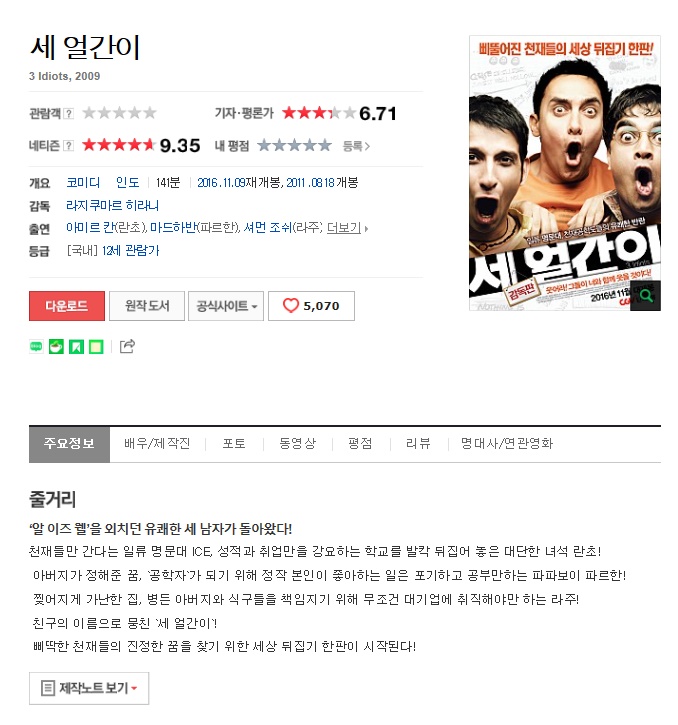The image size is (678, 725).
Task: Click the help icon next to 네티즌
Action: click(x=68, y=146)
